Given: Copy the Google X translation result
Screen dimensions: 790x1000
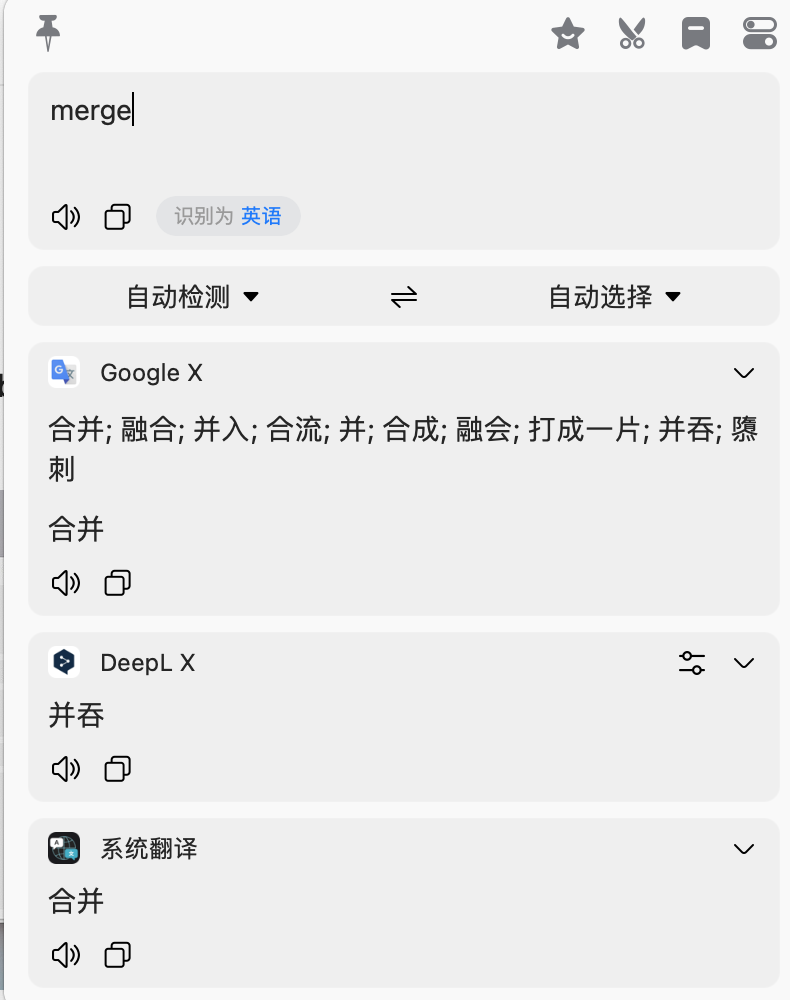Looking at the screenshot, I should tap(117, 583).
